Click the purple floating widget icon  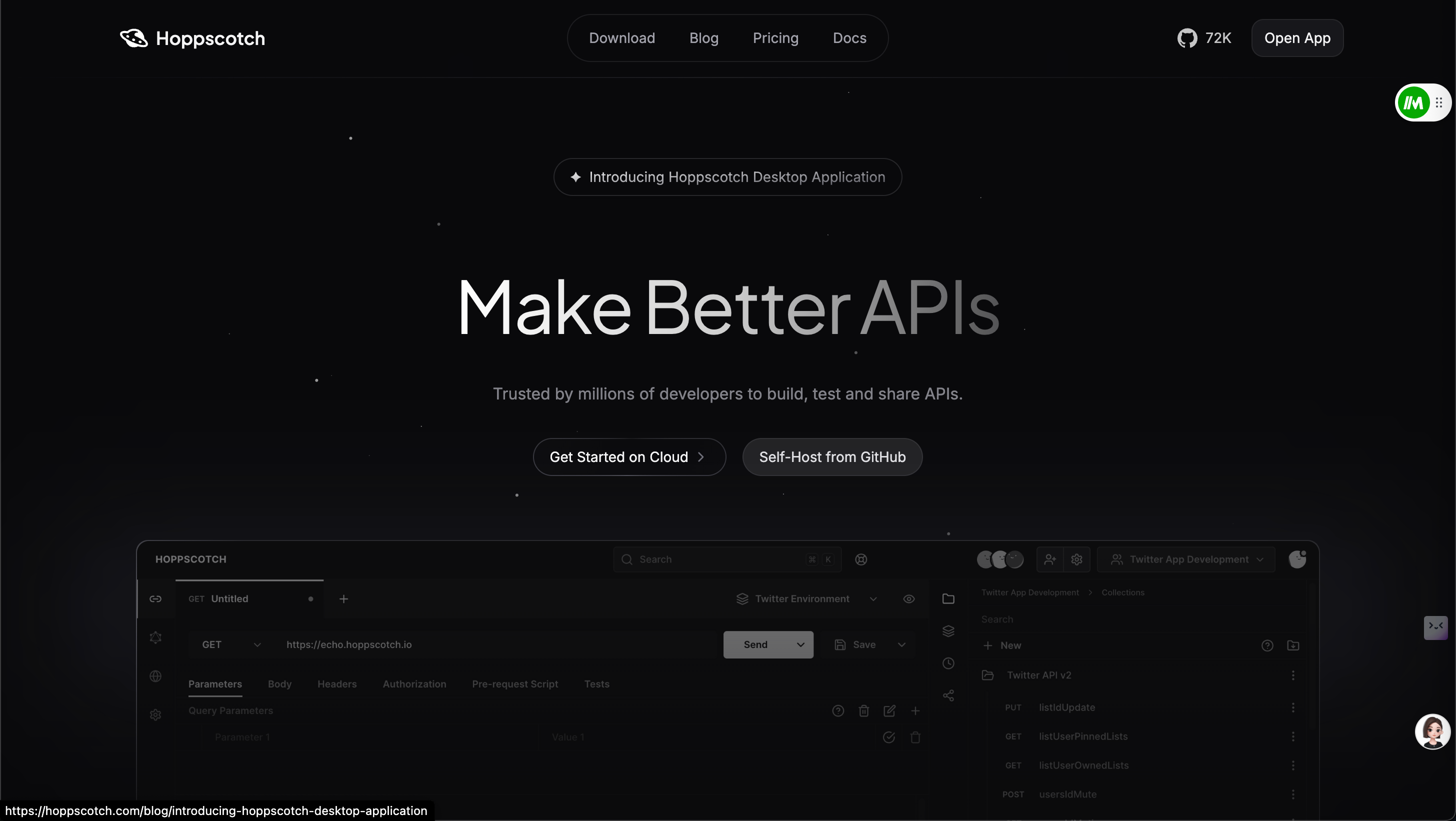[x=1435, y=627]
